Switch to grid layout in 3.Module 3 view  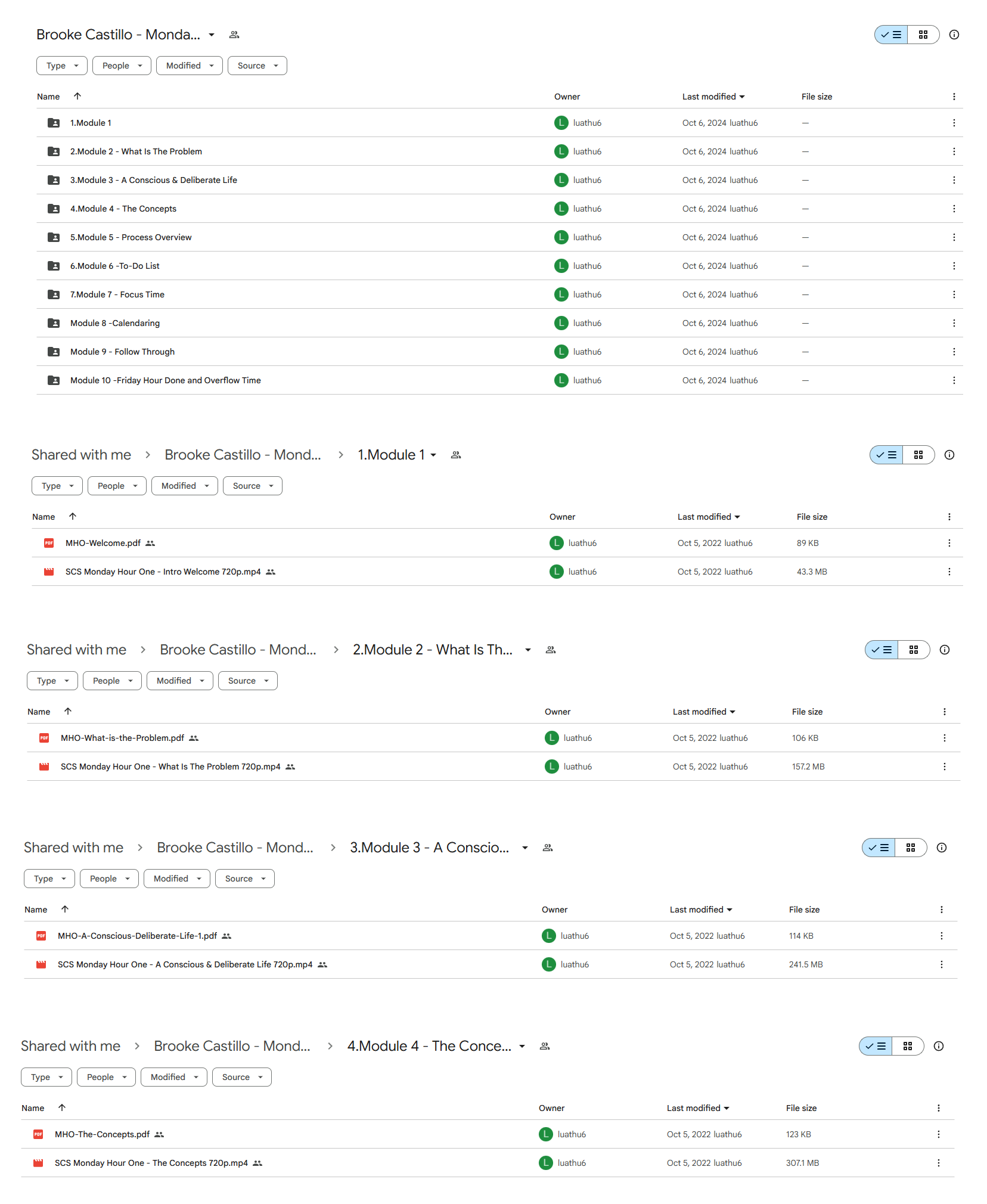[911, 848]
